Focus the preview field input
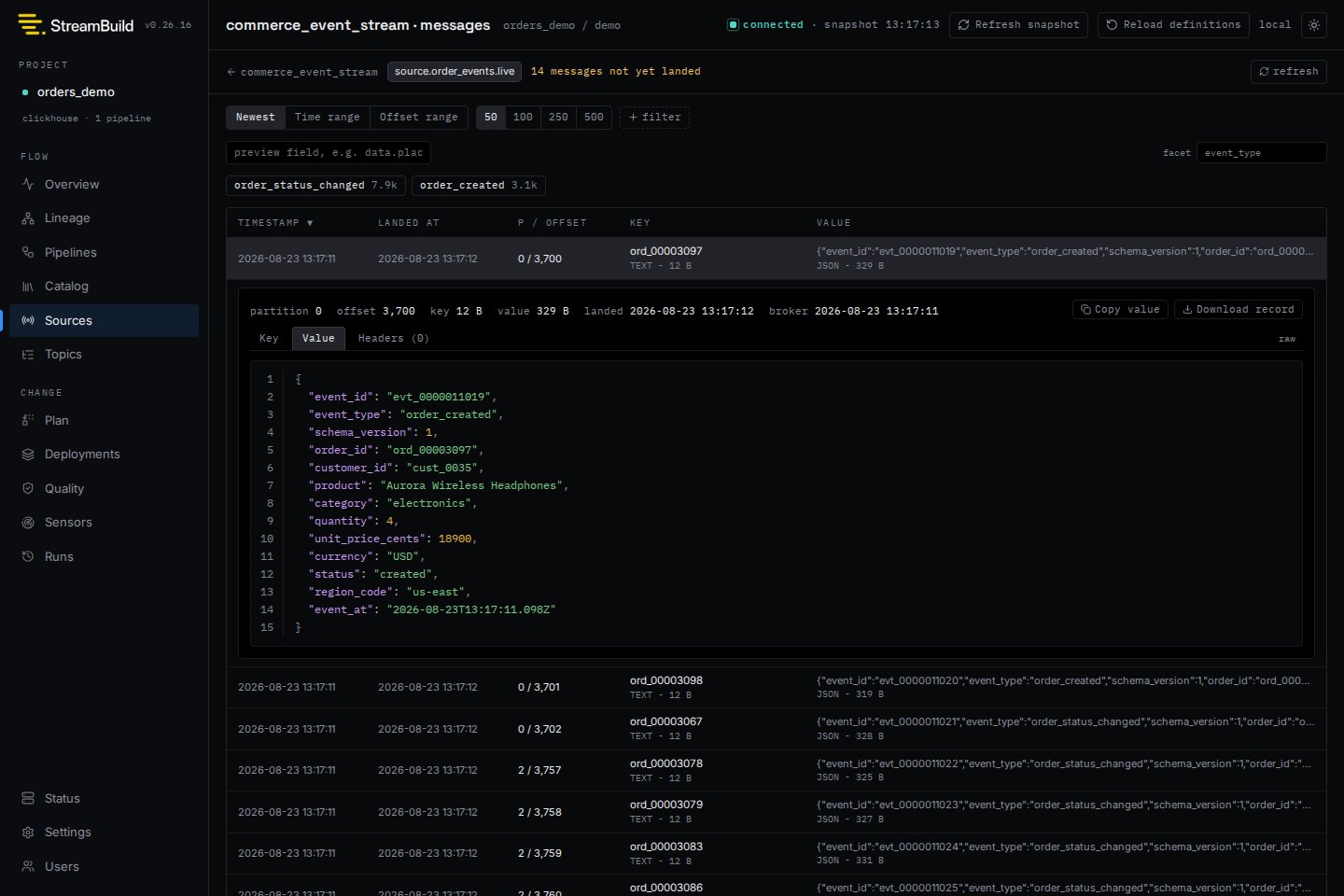The width and height of the screenshot is (1344, 896). click(x=329, y=152)
